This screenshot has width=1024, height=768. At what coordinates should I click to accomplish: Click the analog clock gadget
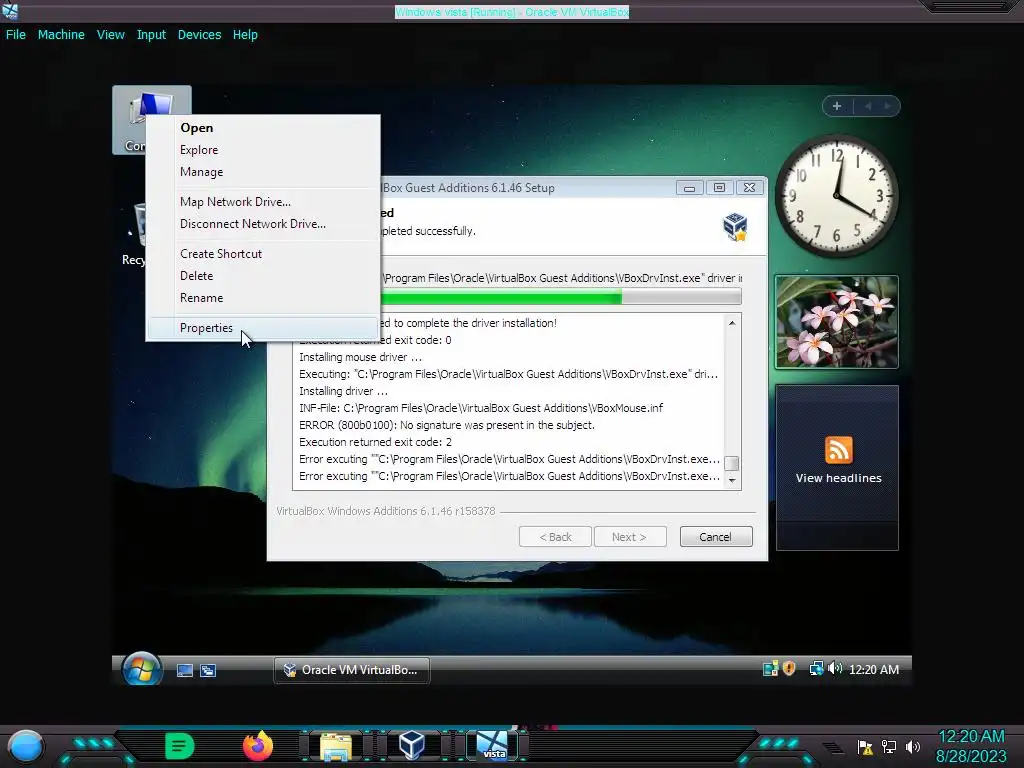click(x=837, y=195)
